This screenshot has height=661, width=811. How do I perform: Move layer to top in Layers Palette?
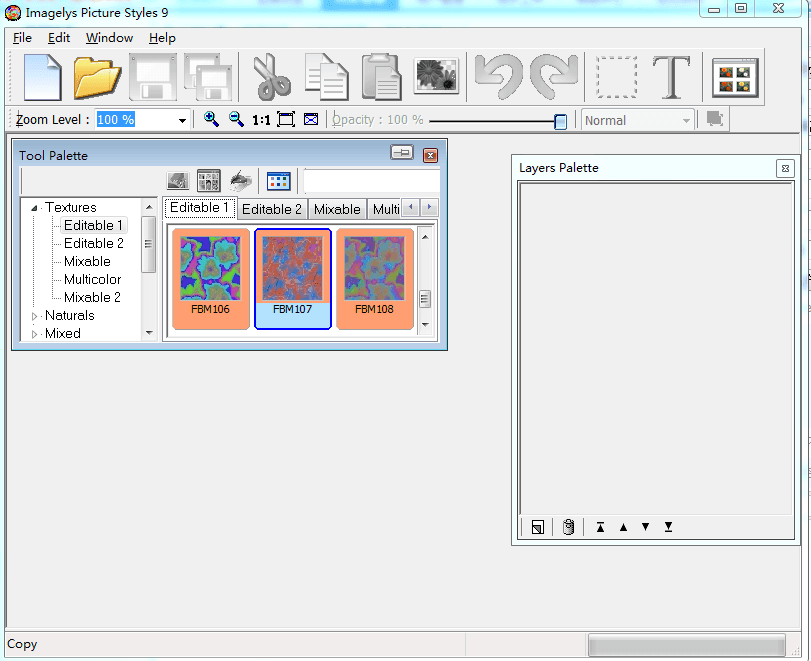(x=600, y=527)
